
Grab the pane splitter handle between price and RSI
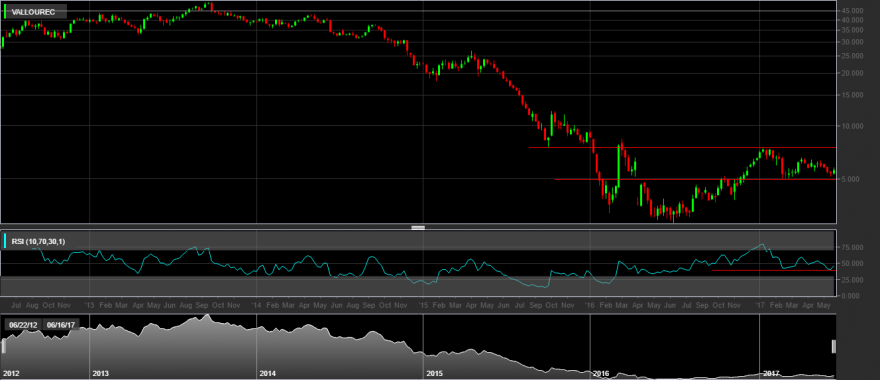418,228
